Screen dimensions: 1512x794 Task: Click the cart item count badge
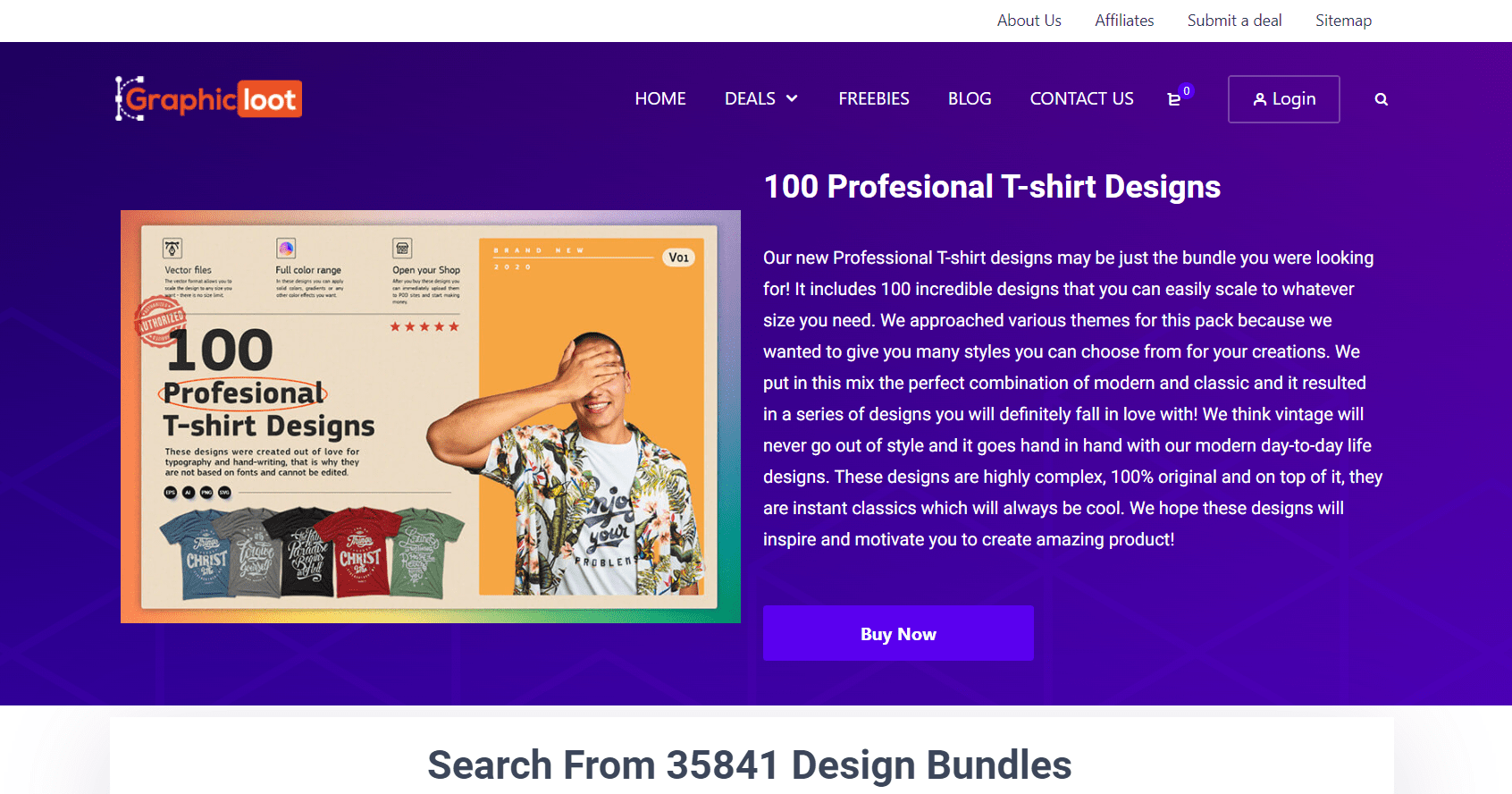tap(1187, 90)
